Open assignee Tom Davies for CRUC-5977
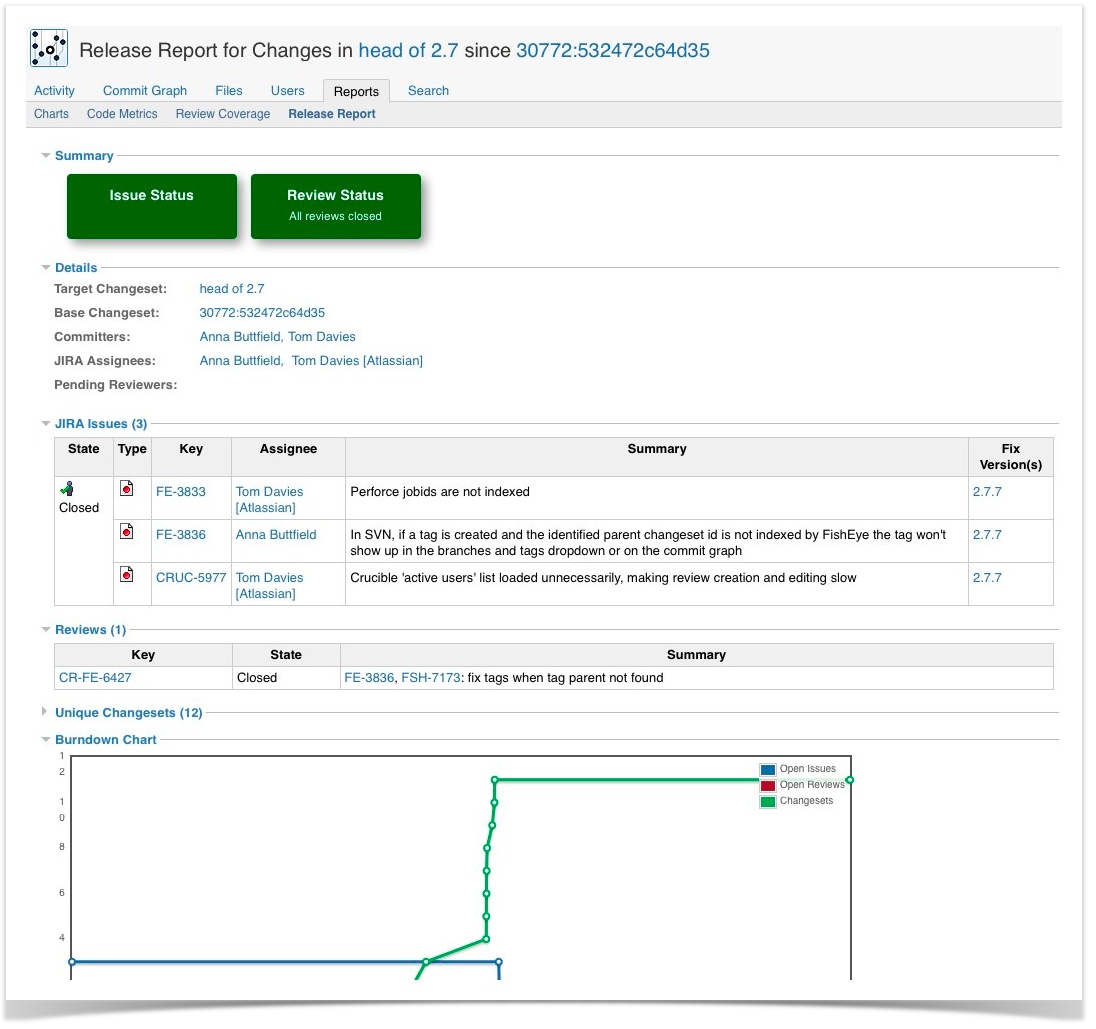This screenshot has width=1096, height=1029. [269, 585]
